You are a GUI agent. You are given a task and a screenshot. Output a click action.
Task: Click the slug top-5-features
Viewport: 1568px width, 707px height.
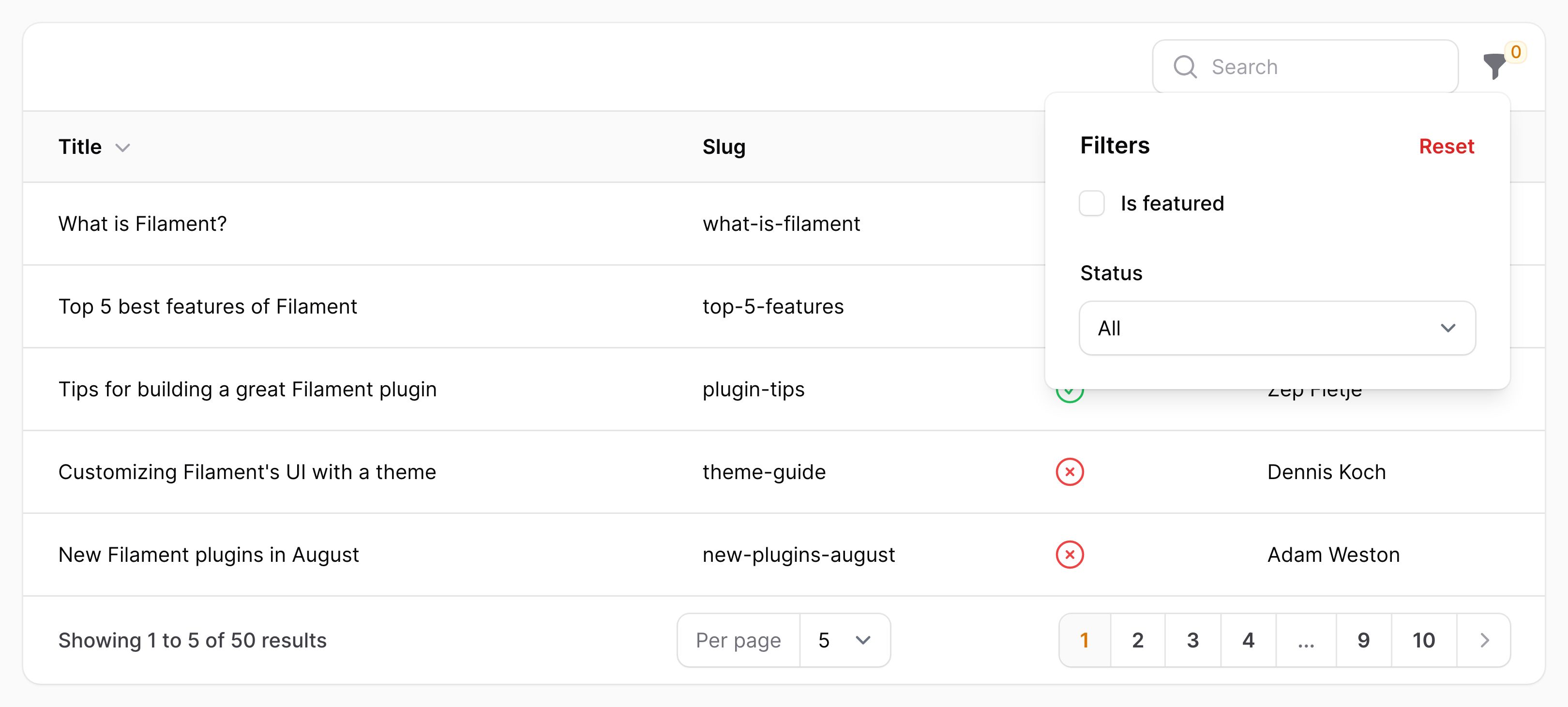coord(773,306)
